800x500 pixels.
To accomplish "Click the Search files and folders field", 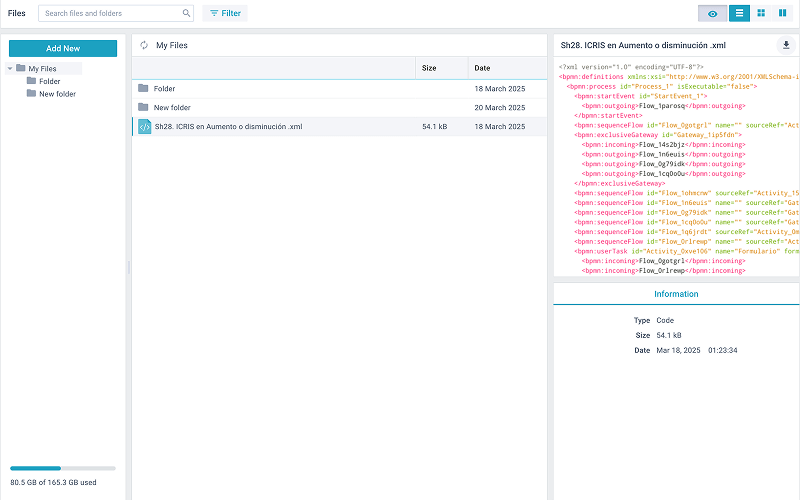I will [116, 13].
